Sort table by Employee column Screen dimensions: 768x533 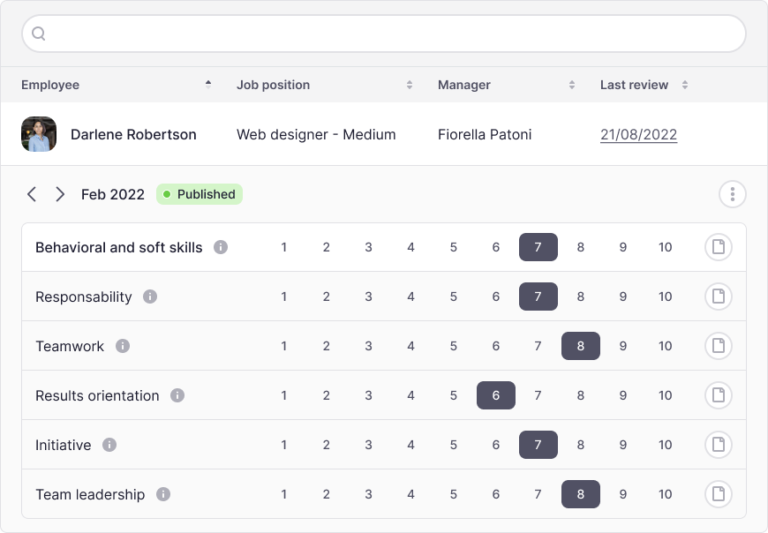[208, 85]
